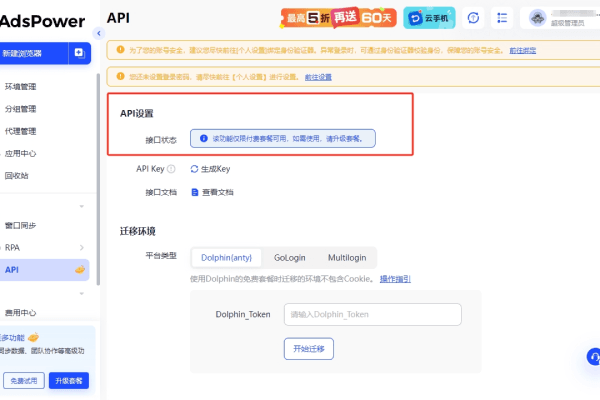Click the second warning banner alert icon

pos(121,76)
